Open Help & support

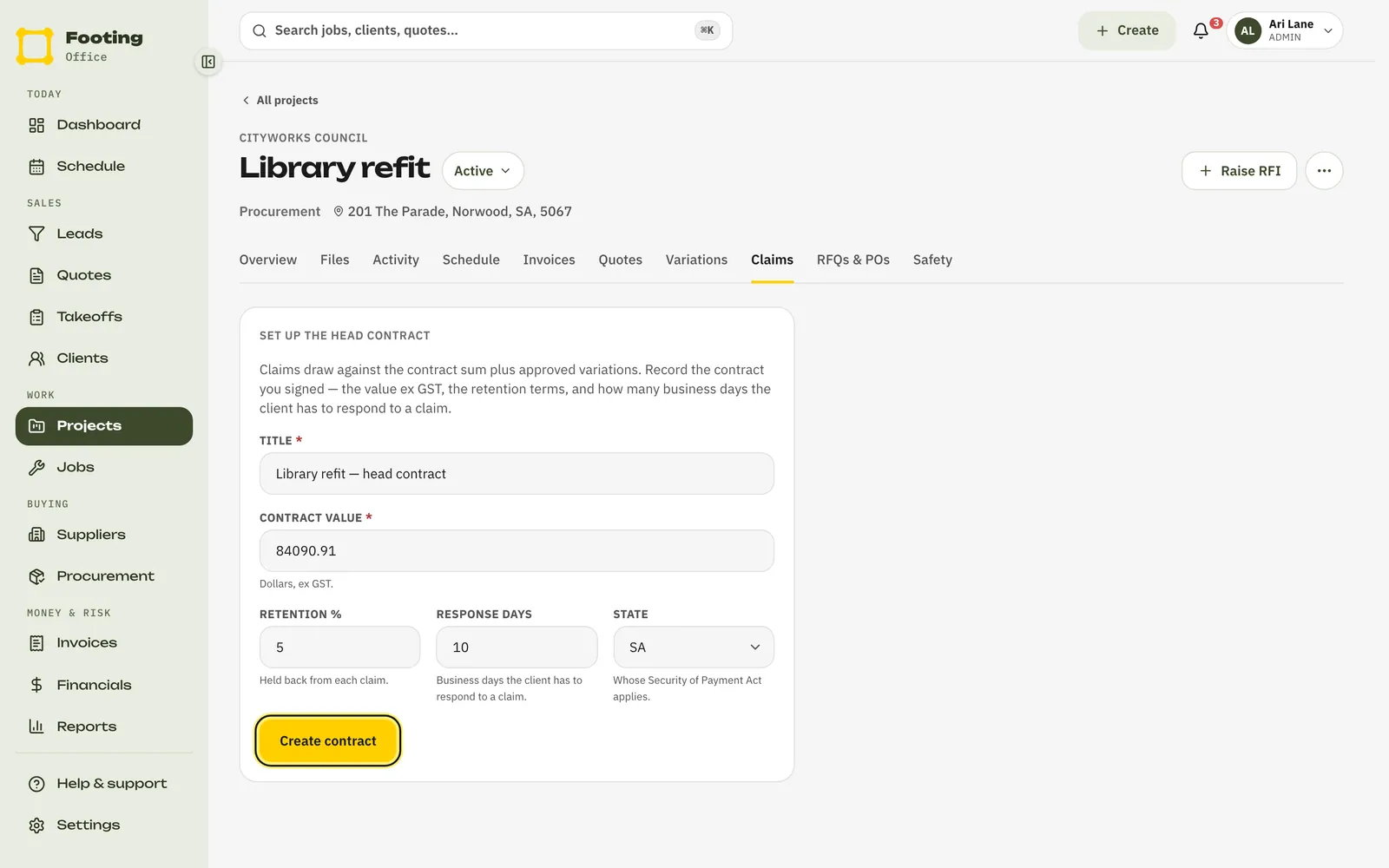tap(104, 784)
